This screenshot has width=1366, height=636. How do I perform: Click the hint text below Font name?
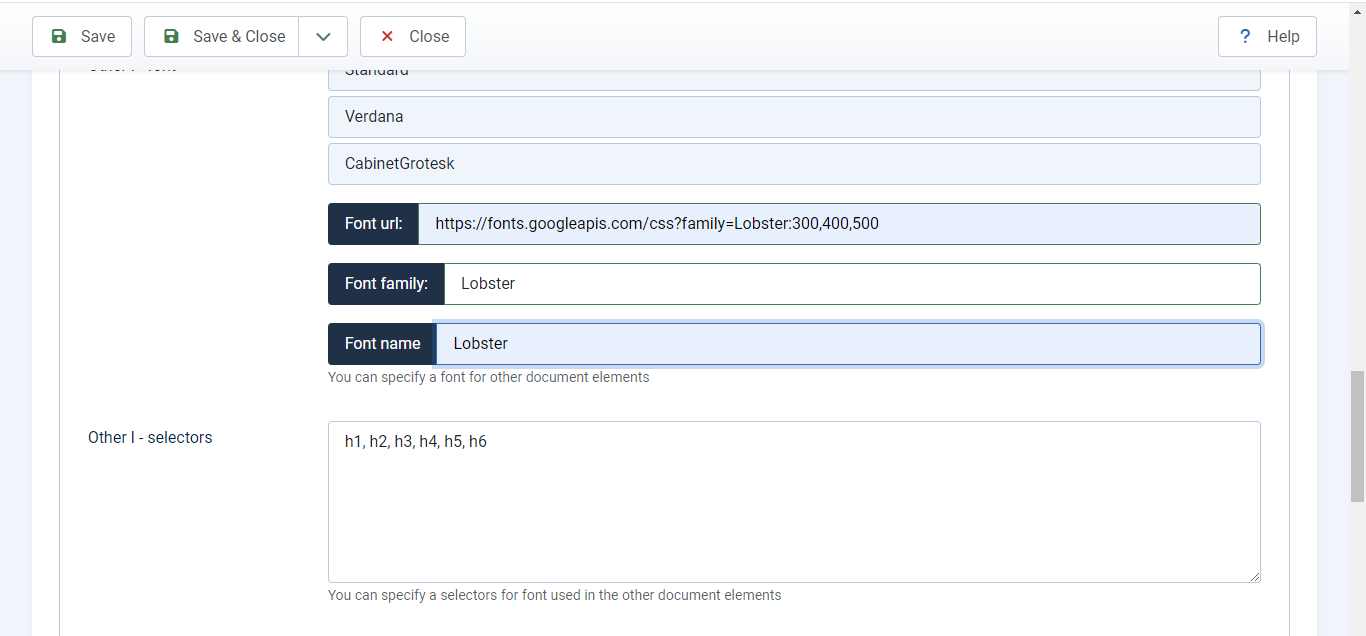point(488,377)
